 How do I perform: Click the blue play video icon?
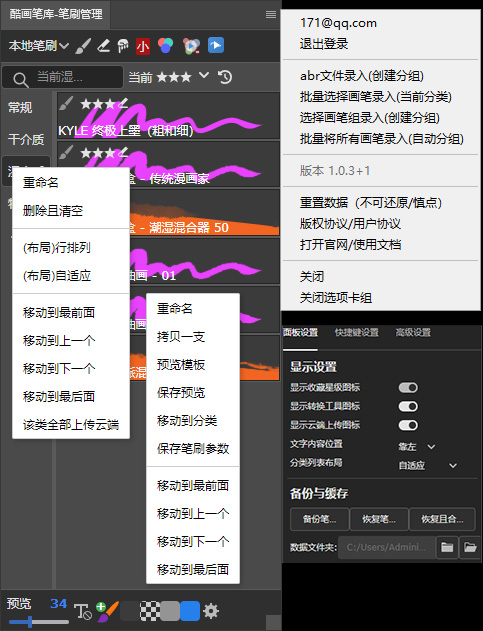click(x=216, y=45)
